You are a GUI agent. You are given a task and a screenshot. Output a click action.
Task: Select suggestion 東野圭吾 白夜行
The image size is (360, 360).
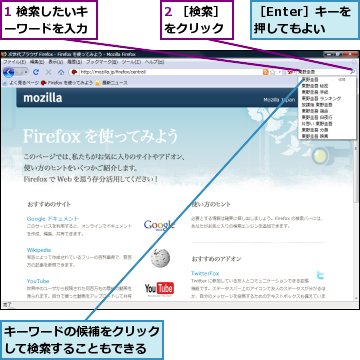coord(327,118)
